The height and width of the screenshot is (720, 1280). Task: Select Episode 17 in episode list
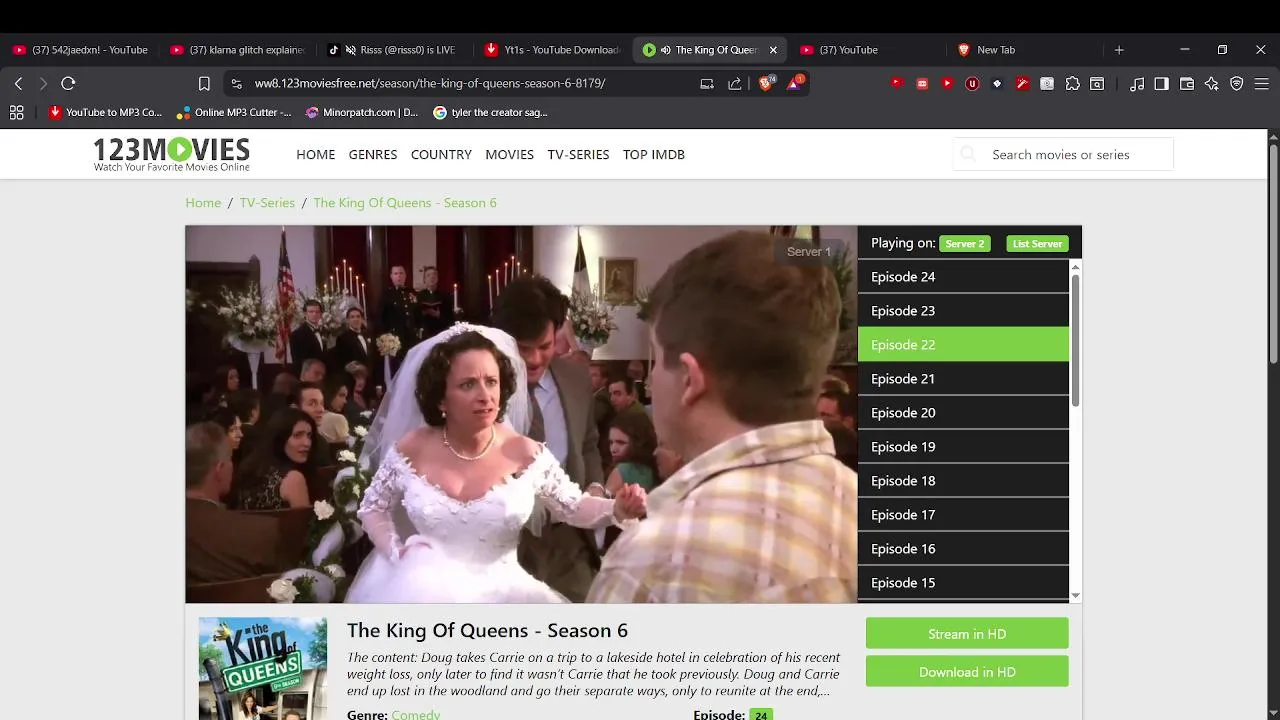point(963,515)
